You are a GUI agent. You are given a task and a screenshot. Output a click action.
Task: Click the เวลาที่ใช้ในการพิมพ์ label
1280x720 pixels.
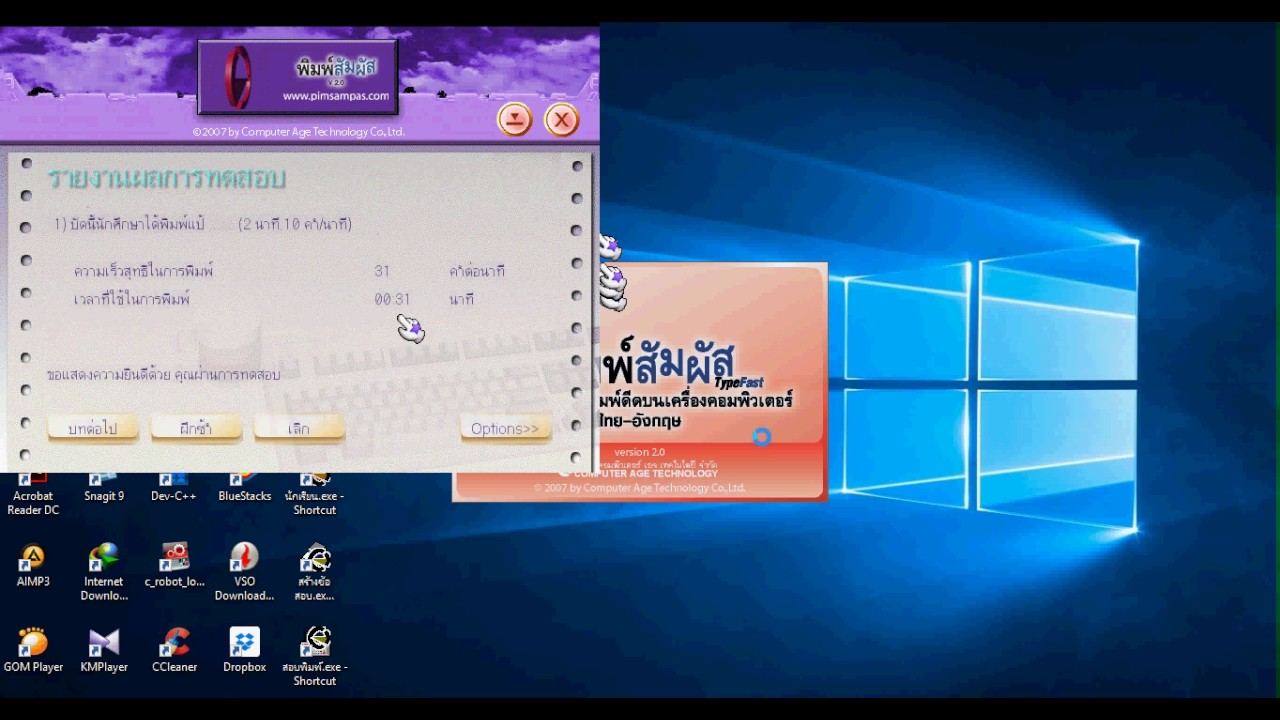(132, 299)
